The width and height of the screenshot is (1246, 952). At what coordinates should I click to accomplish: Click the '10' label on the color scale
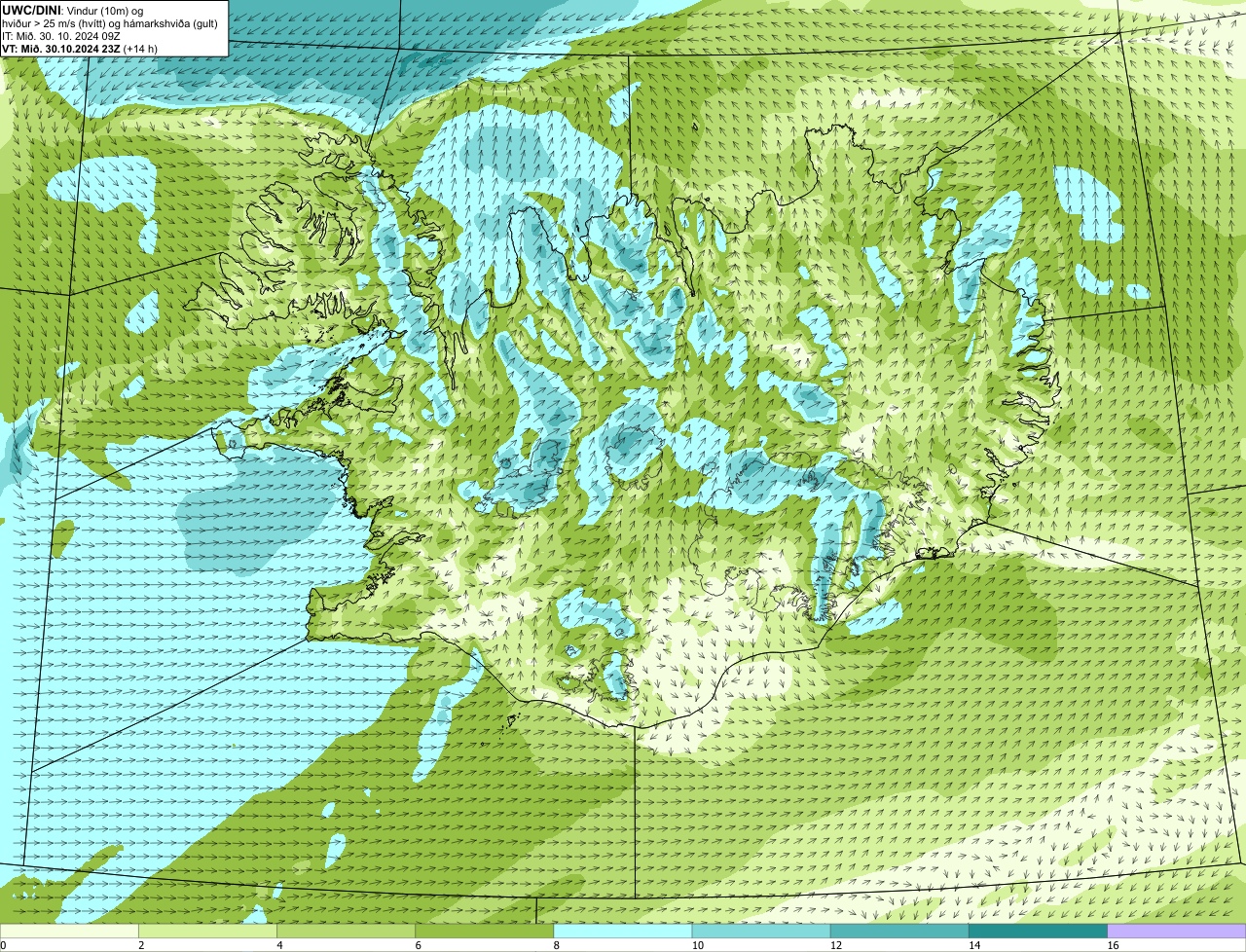[x=697, y=945]
